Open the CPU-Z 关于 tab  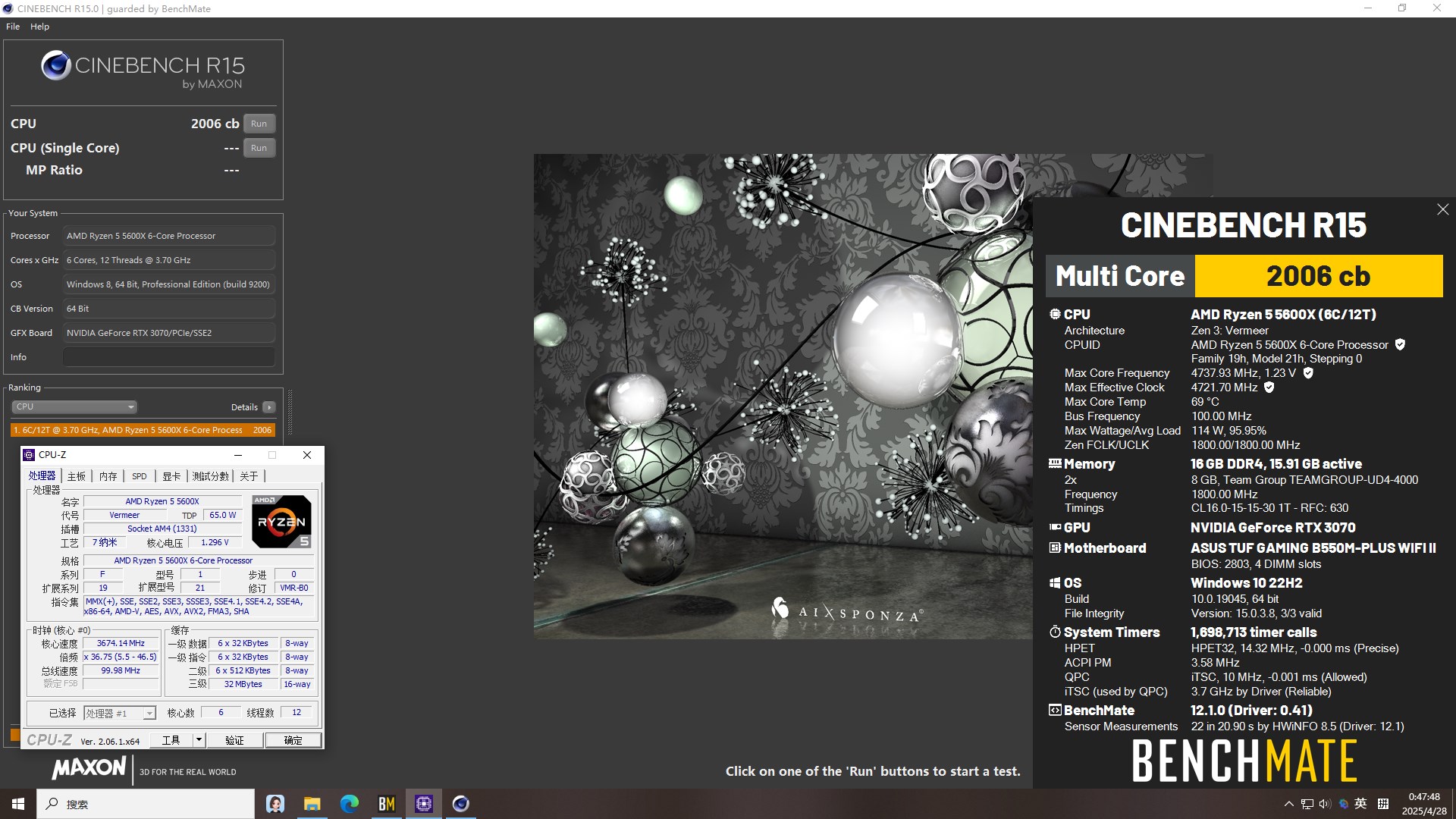click(249, 476)
